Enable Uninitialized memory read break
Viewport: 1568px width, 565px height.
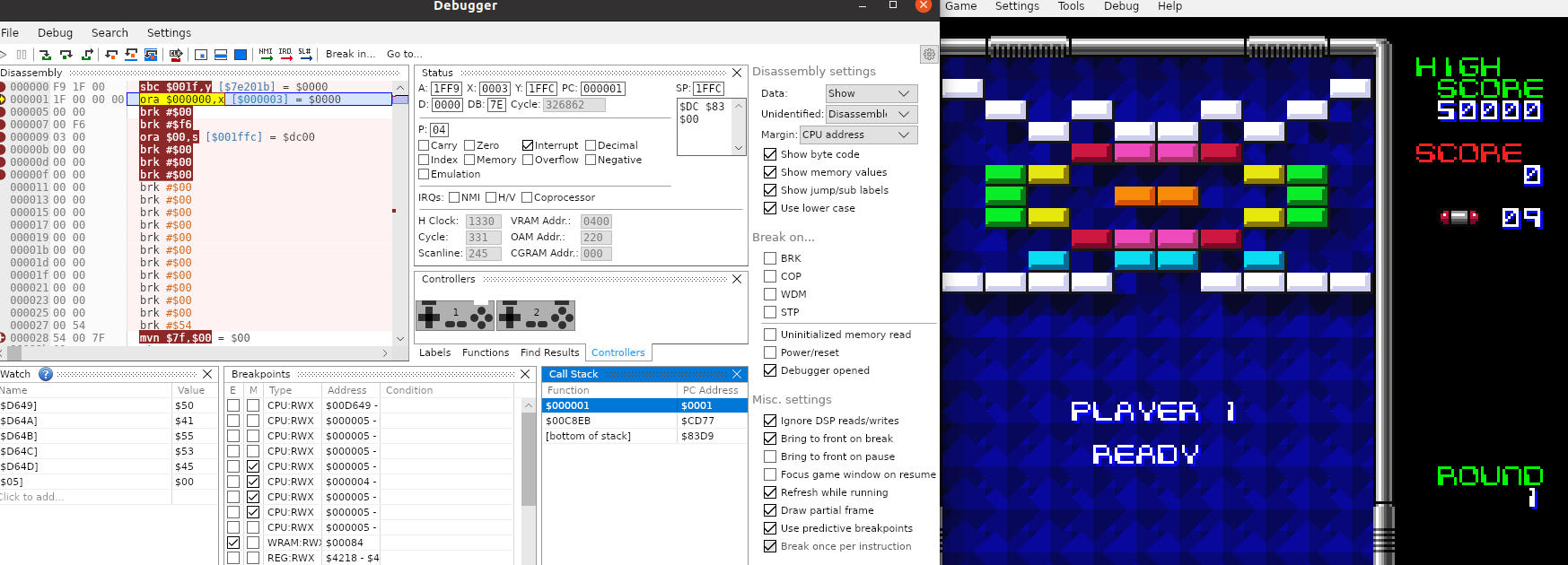[x=770, y=335]
